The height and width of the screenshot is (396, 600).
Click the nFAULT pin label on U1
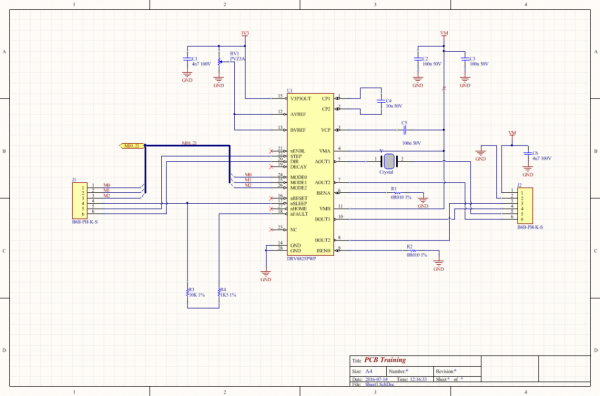click(299, 214)
